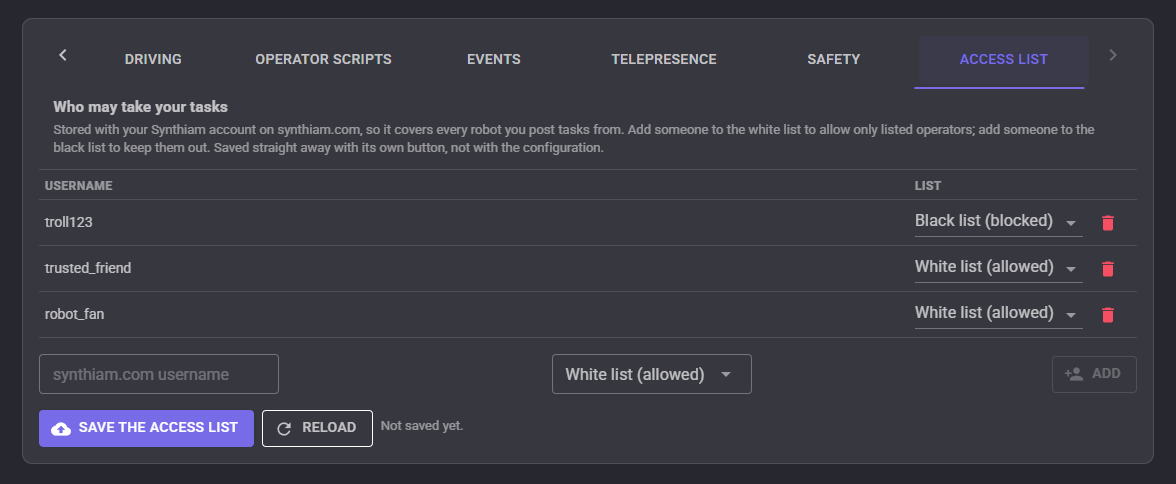The height and width of the screenshot is (484, 1176).
Task: Go to the Events tab
Action: (x=494, y=59)
